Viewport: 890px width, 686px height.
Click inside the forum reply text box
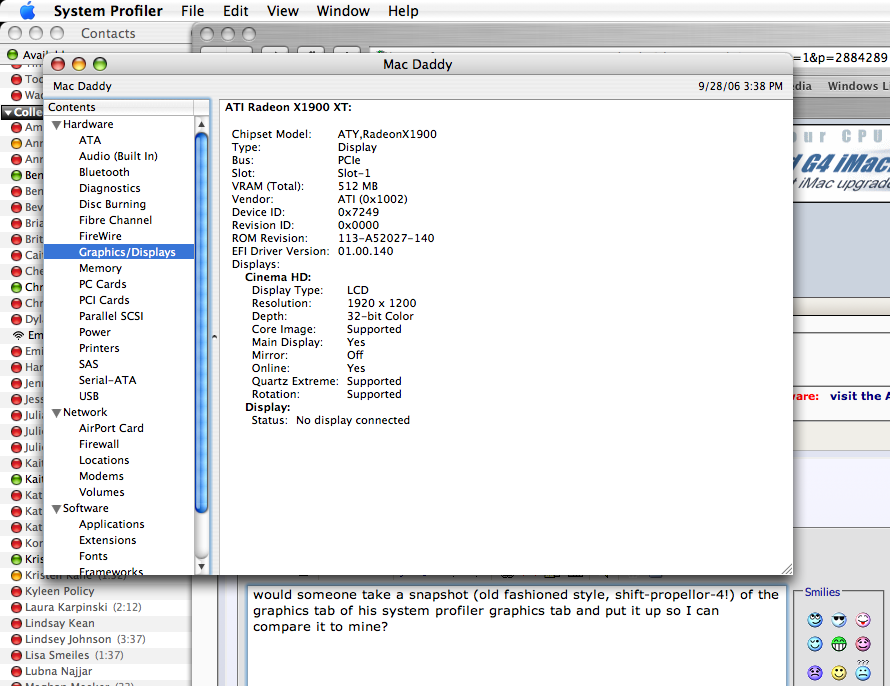517,636
